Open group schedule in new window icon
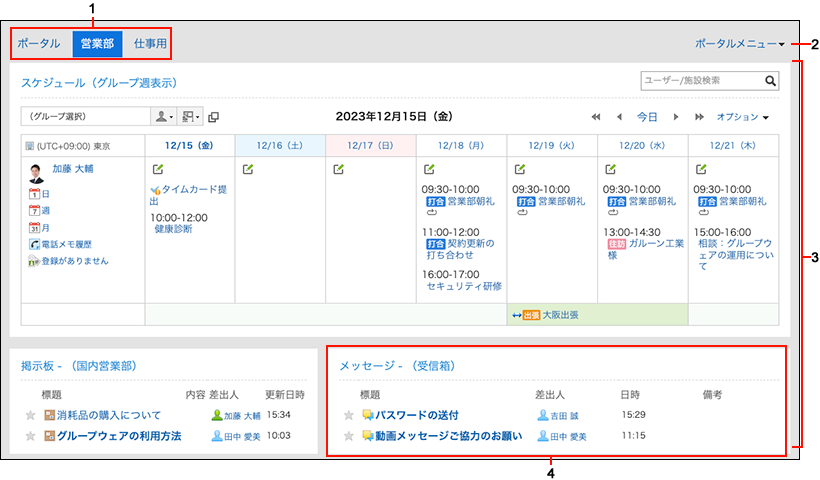 click(213, 117)
